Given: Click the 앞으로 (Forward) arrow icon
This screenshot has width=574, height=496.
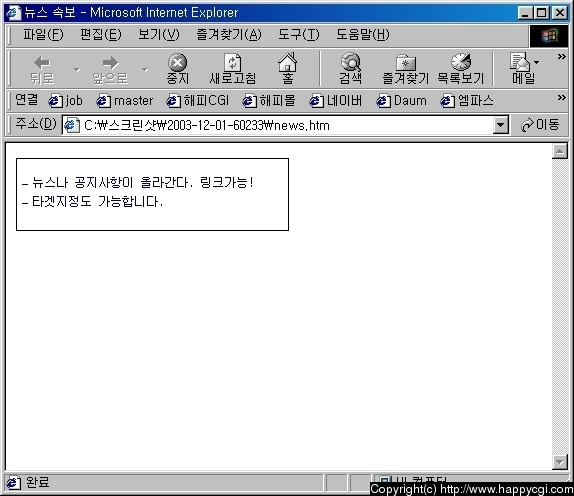Looking at the screenshot, I should (111, 63).
